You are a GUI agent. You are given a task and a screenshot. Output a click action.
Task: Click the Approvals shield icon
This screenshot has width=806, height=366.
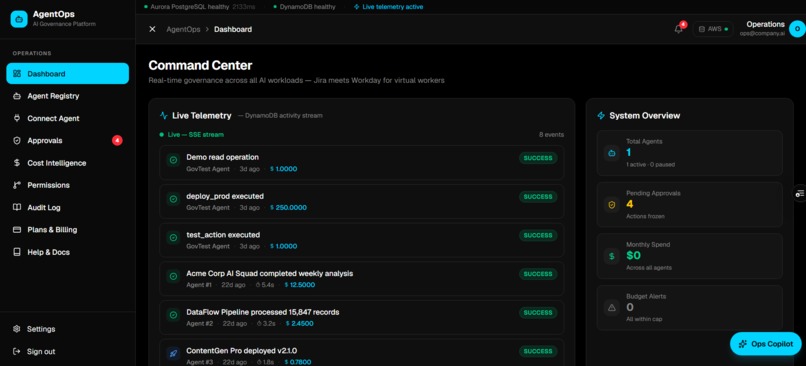click(x=17, y=140)
